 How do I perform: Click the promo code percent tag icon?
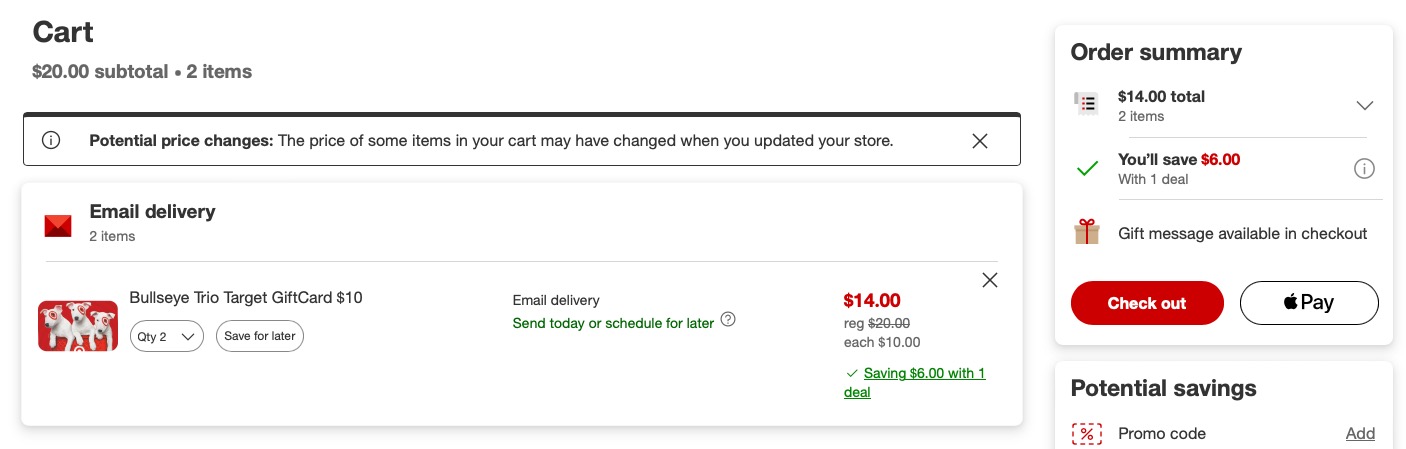[1086, 434]
